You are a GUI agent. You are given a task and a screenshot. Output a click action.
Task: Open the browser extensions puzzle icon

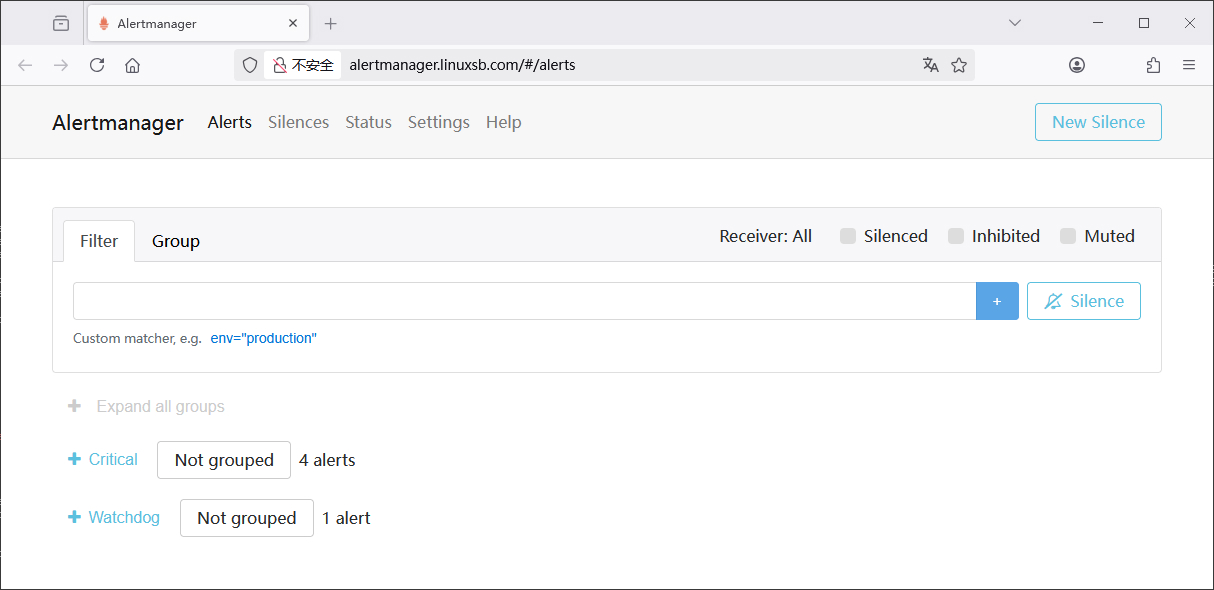click(1153, 65)
